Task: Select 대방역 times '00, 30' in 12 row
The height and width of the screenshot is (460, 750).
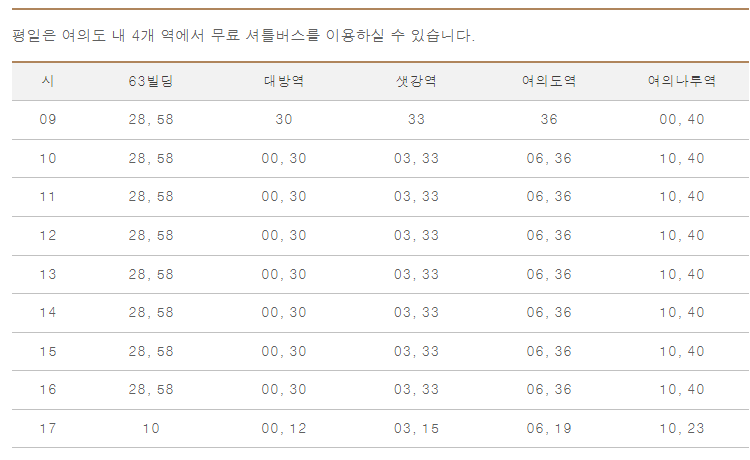Action: tap(284, 235)
